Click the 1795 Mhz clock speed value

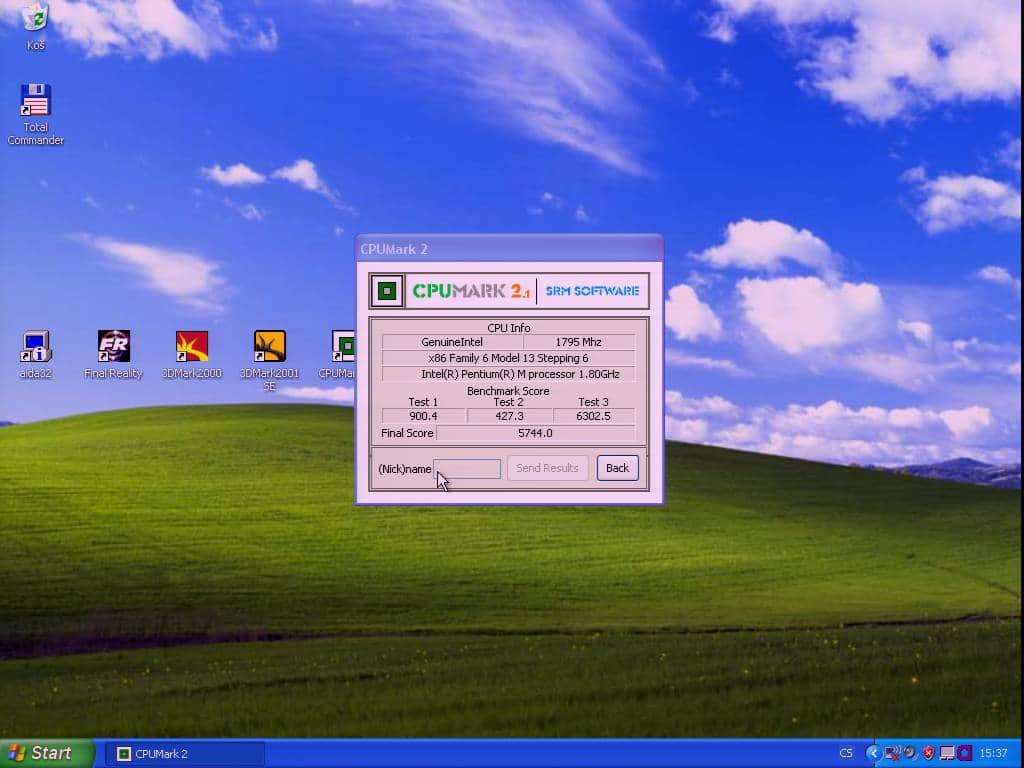[579, 342]
